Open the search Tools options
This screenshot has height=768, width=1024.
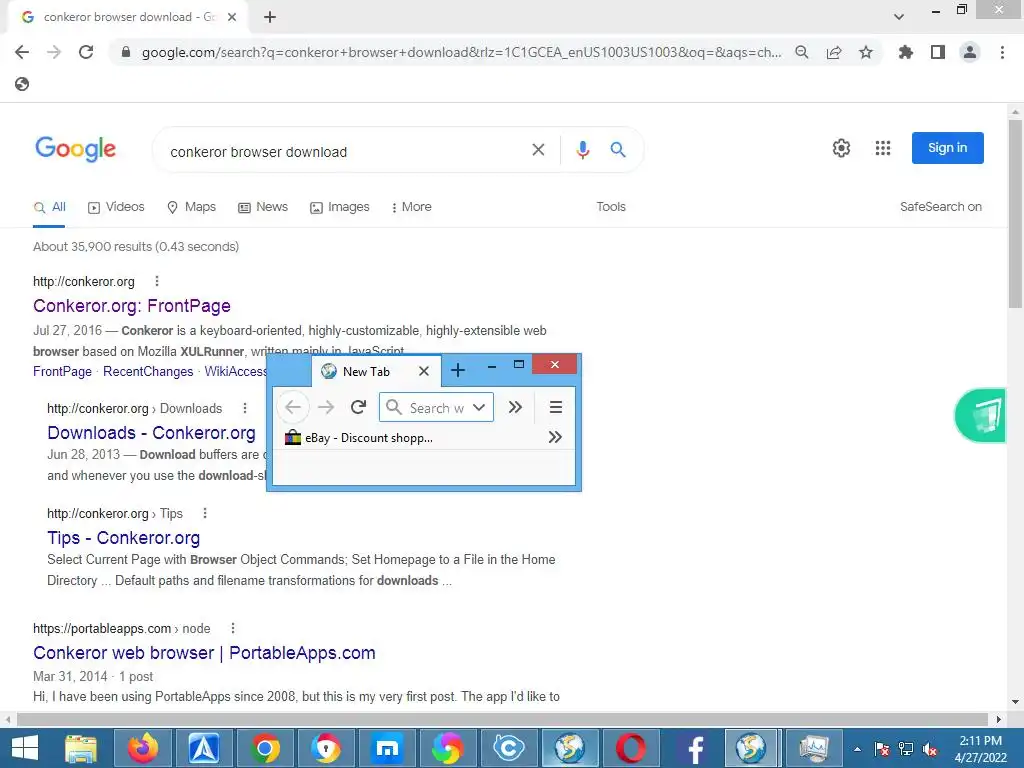[611, 207]
